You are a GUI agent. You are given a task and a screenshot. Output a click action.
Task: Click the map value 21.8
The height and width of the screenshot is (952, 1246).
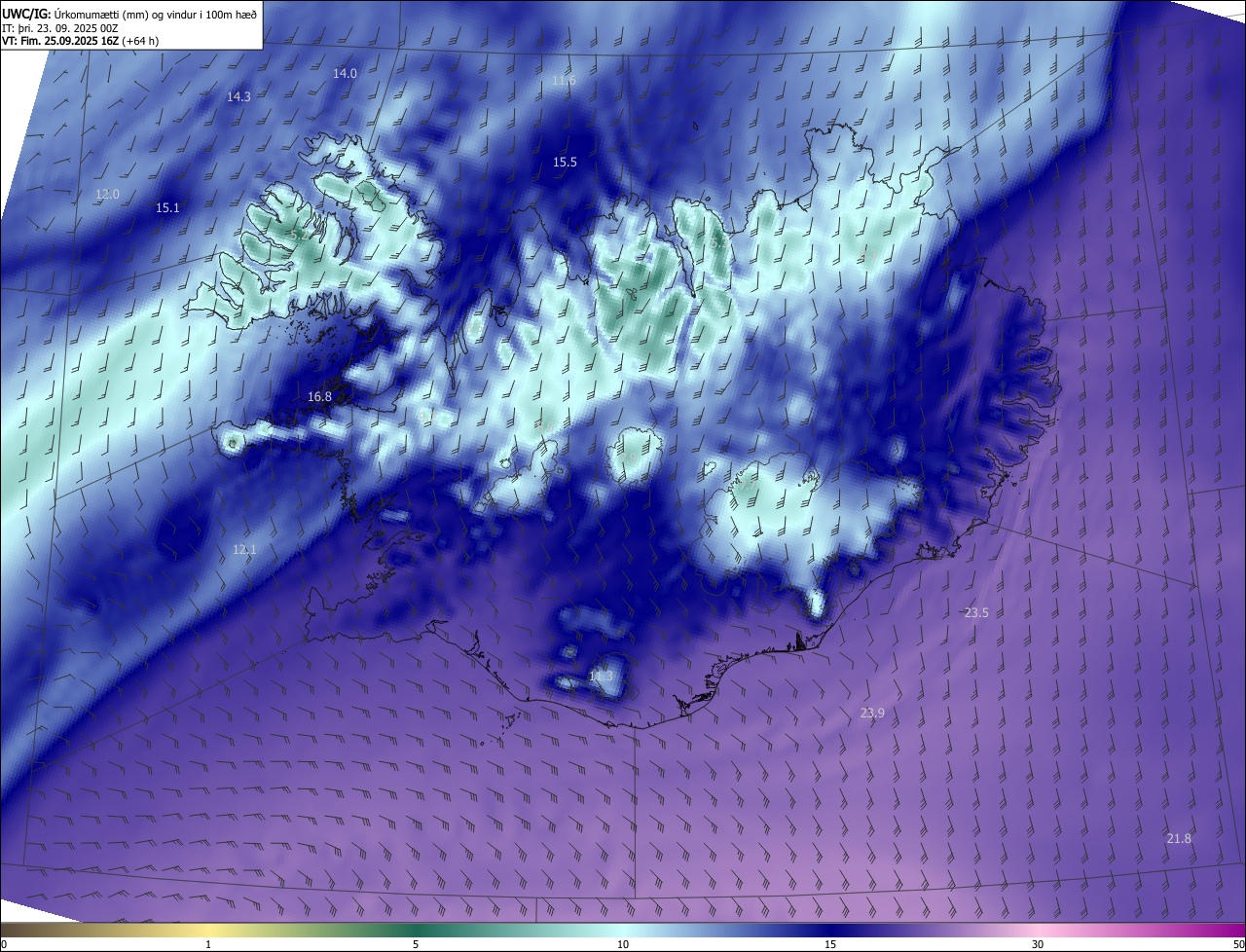(x=1179, y=839)
